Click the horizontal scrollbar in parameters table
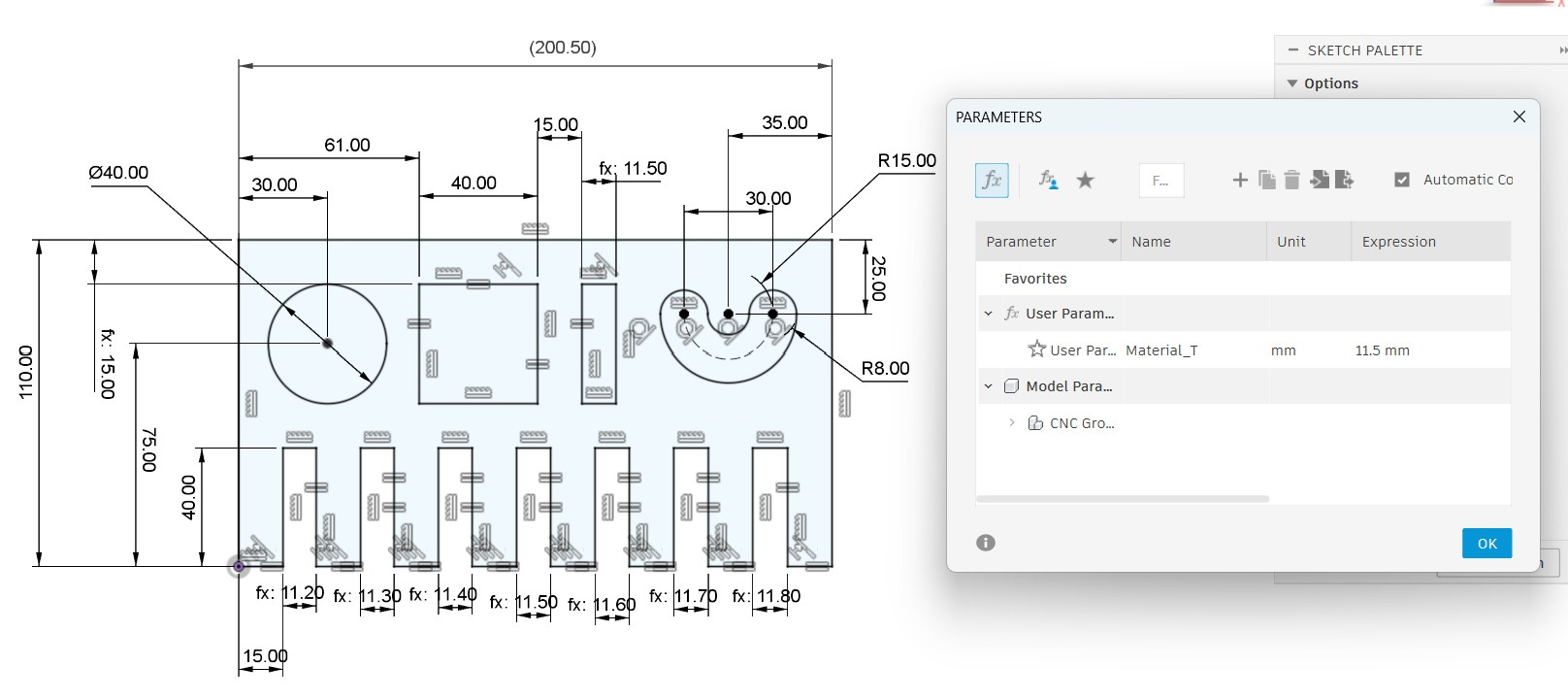This screenshot has height=699, width=1568. 1123,499
